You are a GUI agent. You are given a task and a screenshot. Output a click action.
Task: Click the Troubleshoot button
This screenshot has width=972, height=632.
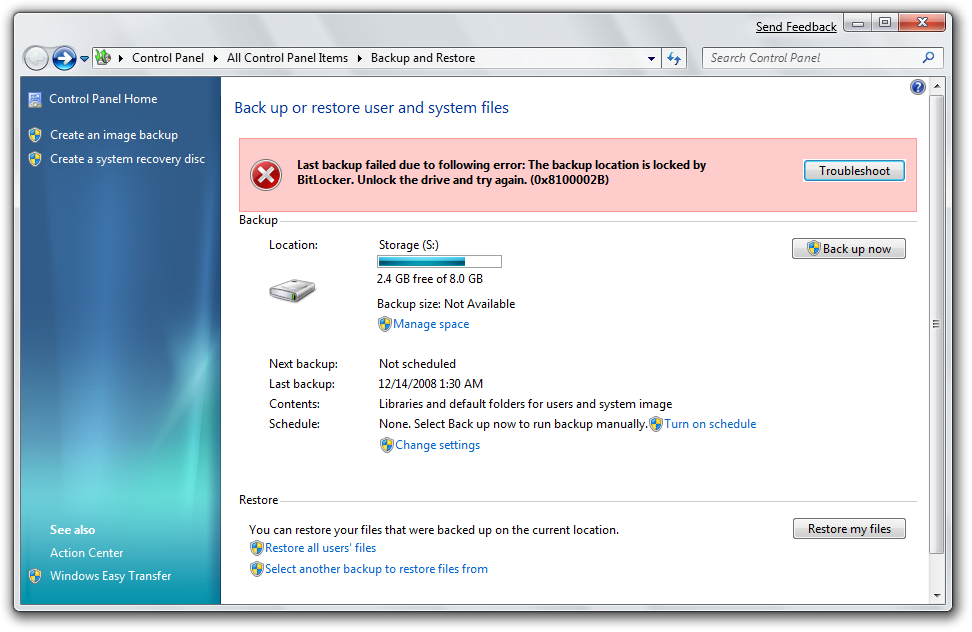(x=854, y=171)
